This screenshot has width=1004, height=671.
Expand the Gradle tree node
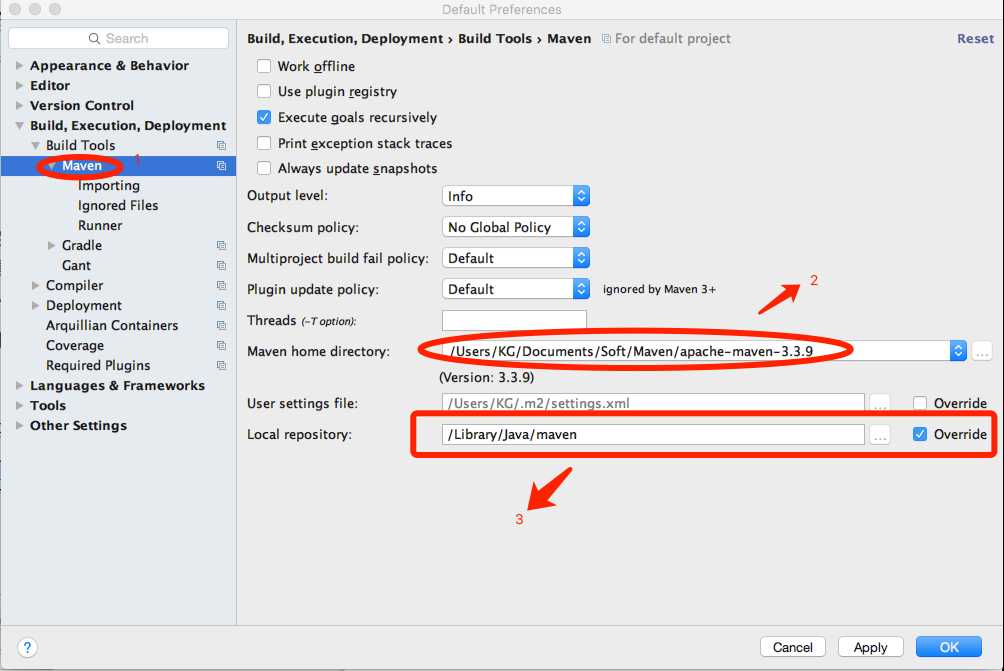point(52,246)
